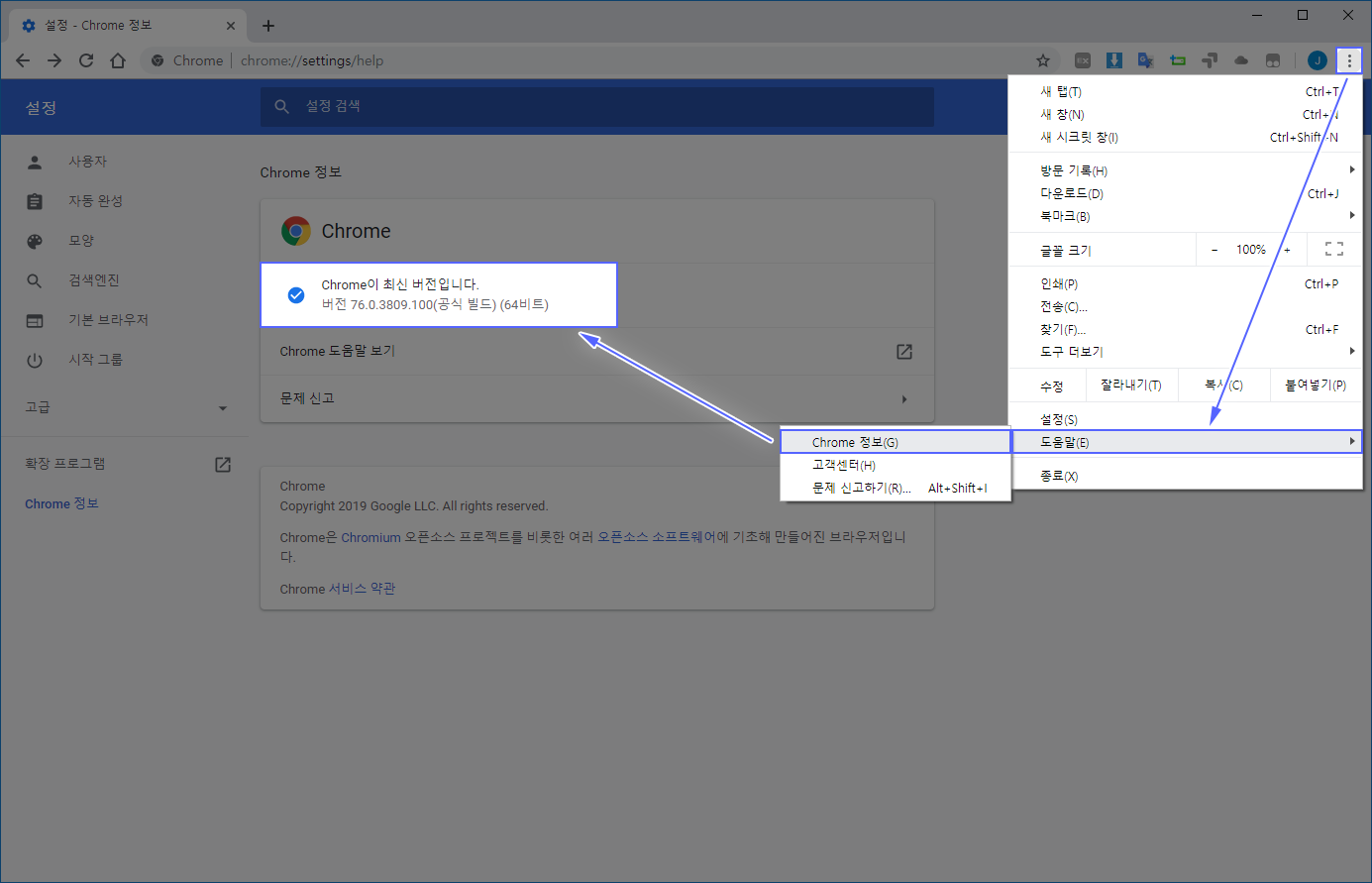Select Chrome 정보 in help submenu

855,442
